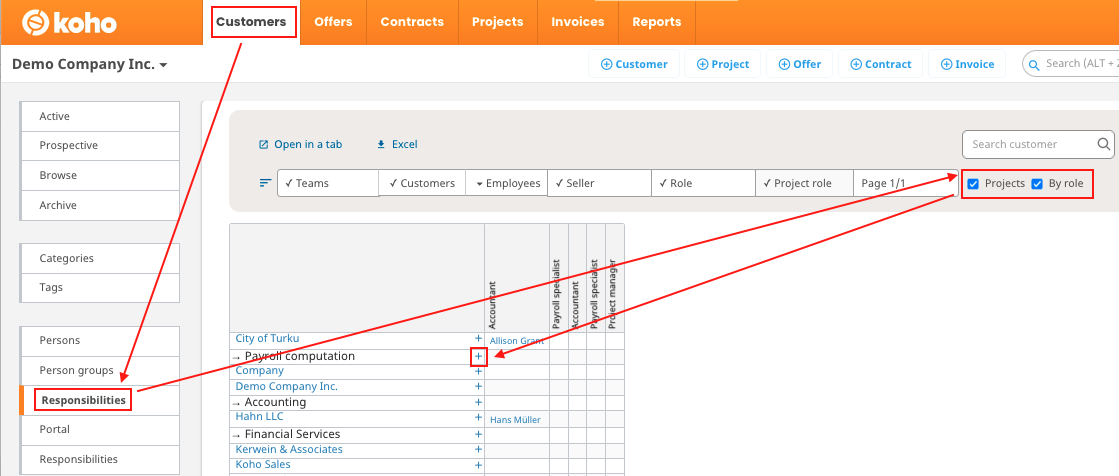
Task: Switch to the Customers tab
Action: click(251, 22)
